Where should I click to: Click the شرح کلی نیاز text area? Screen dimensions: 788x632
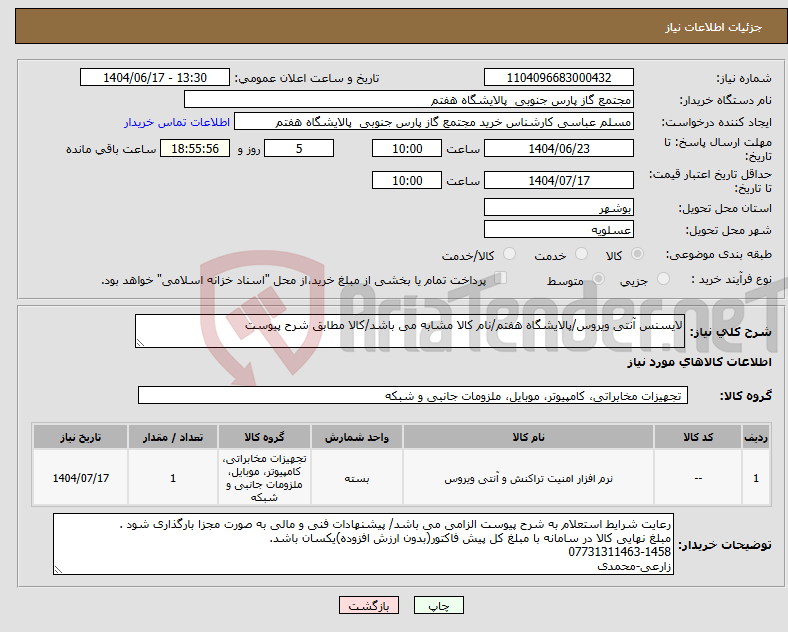click(x=410, y=331)
